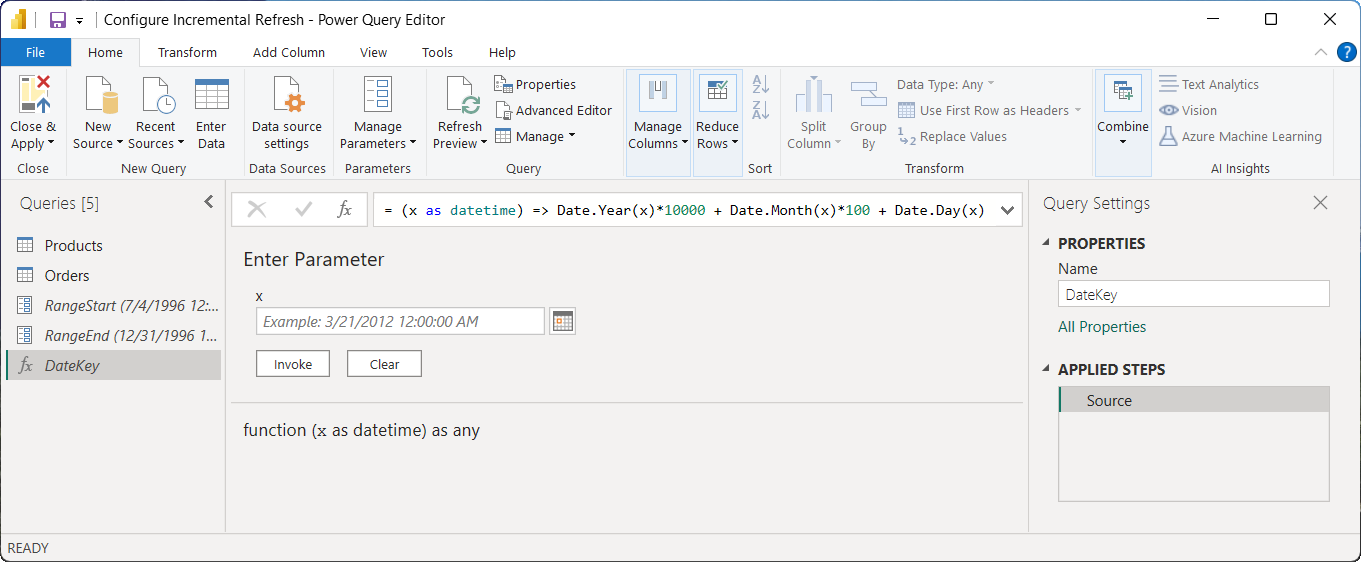Click the help question mark icon
Image resolution: width=1361 pixels, height=562 pixels.
pyautogui.click(x=1346, y=52)
